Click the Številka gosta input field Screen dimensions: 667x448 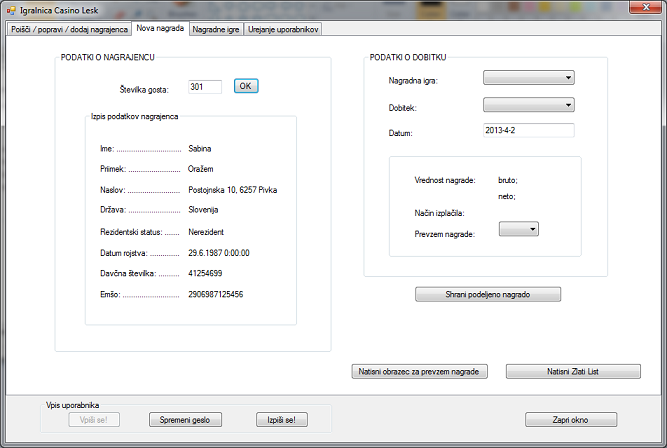(x=204, y=87)
